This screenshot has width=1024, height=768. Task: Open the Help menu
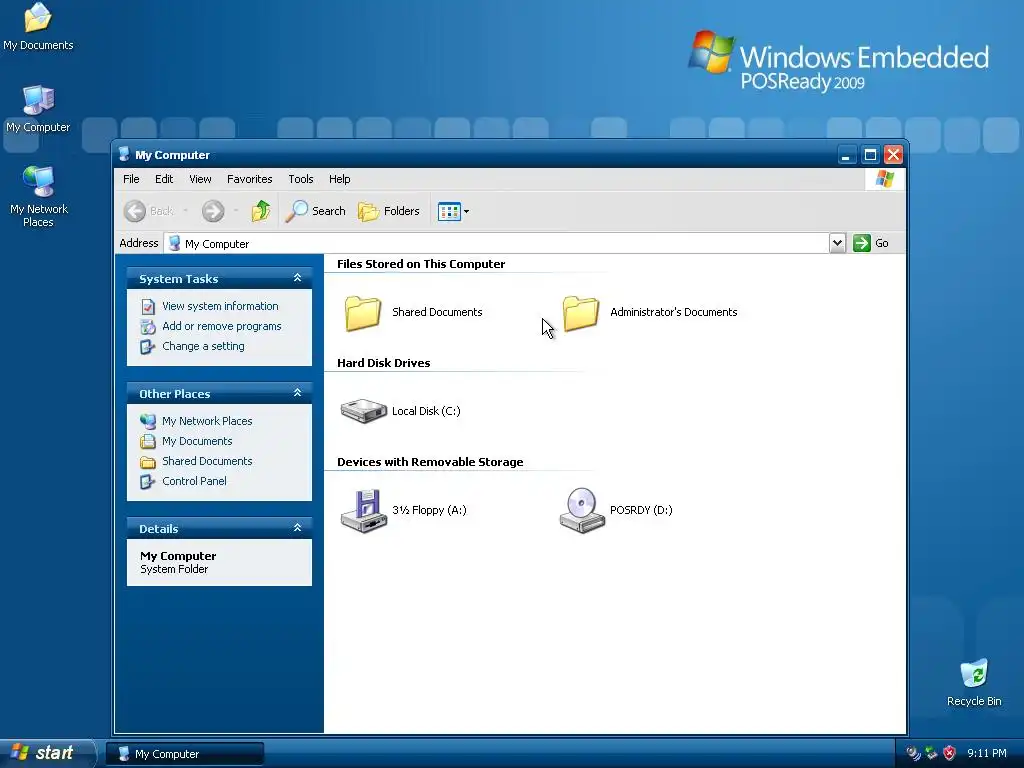point(340,179)
